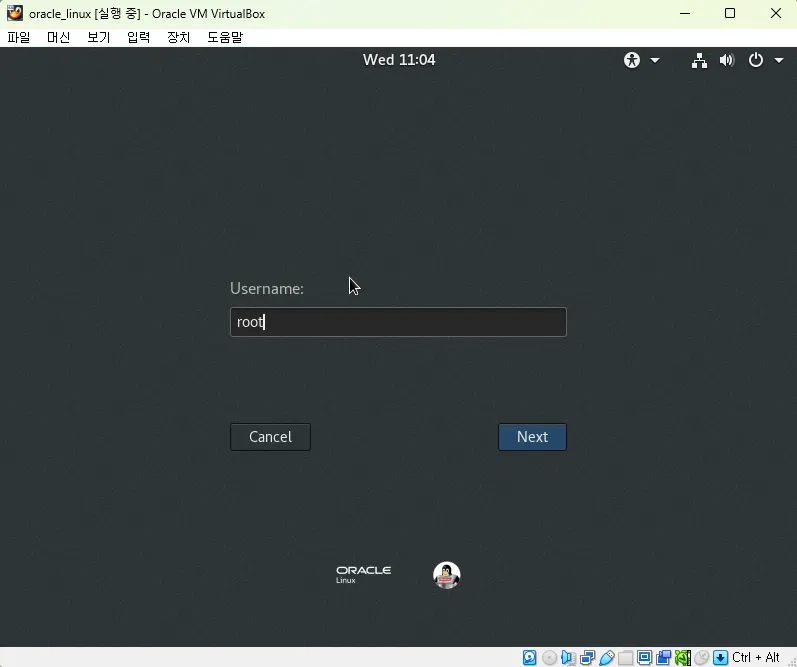Expand the system menu dropdown arrow
This screenshot has width=797, height=667.
779,60
